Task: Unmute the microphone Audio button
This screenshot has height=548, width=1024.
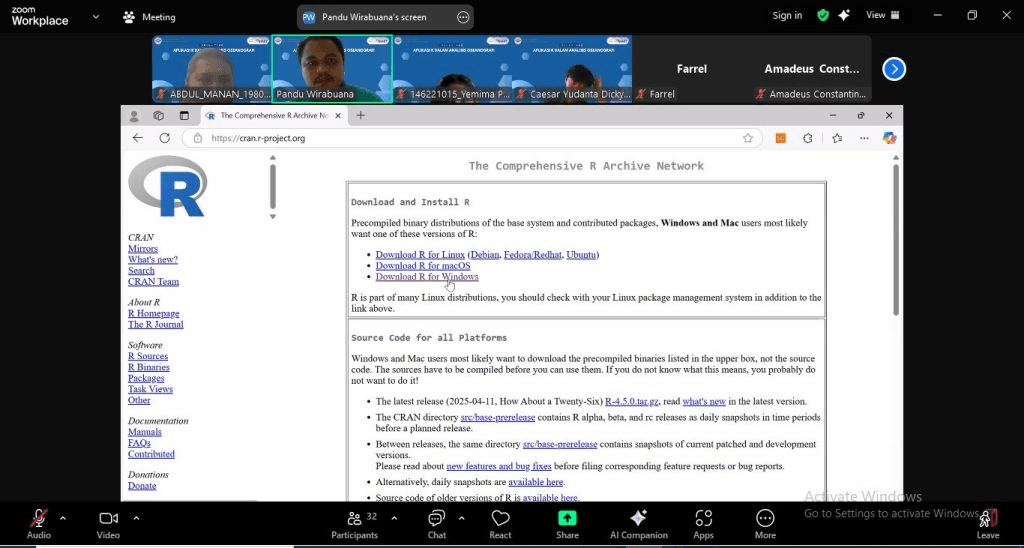Action: (x=39, y=523)
